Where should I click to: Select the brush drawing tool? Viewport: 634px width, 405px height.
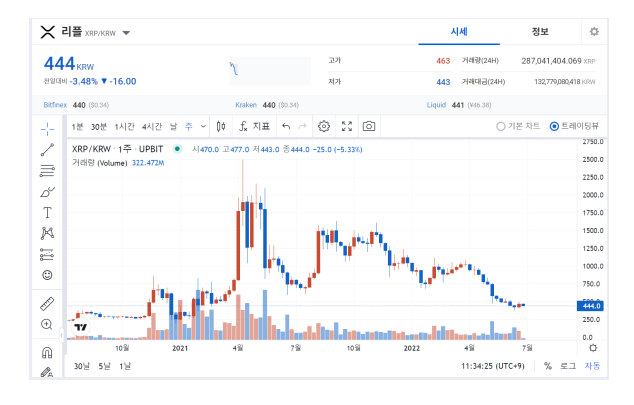[47, 192]
